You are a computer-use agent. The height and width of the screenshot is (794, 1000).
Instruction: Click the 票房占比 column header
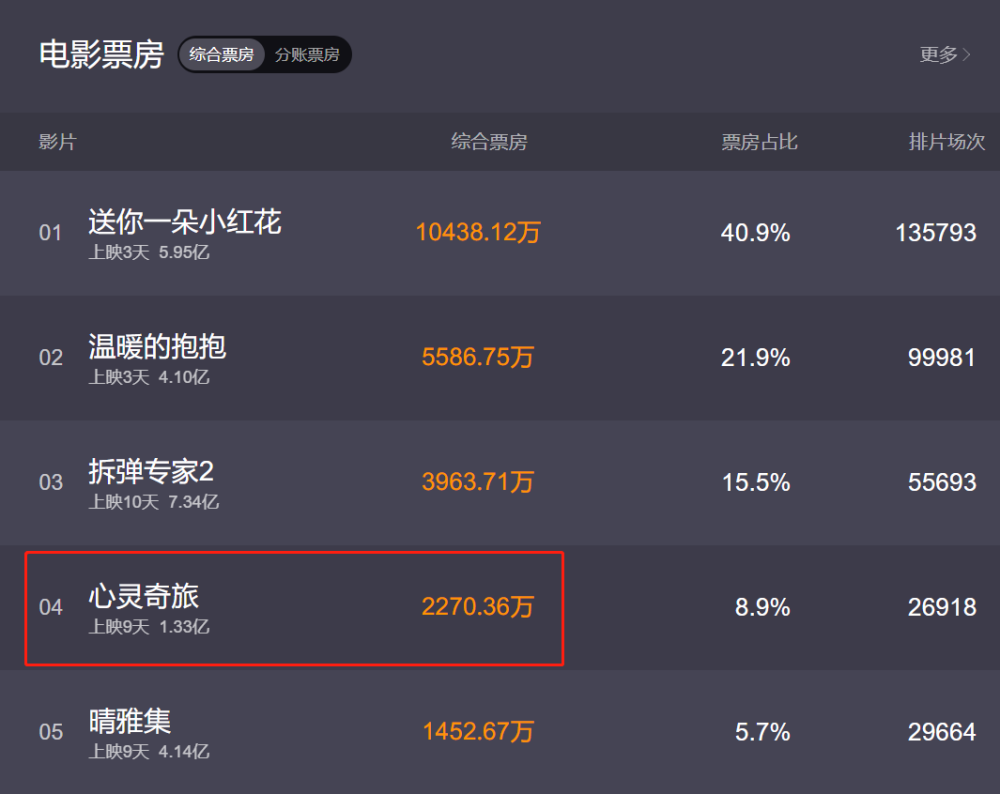tap(760, 142)
